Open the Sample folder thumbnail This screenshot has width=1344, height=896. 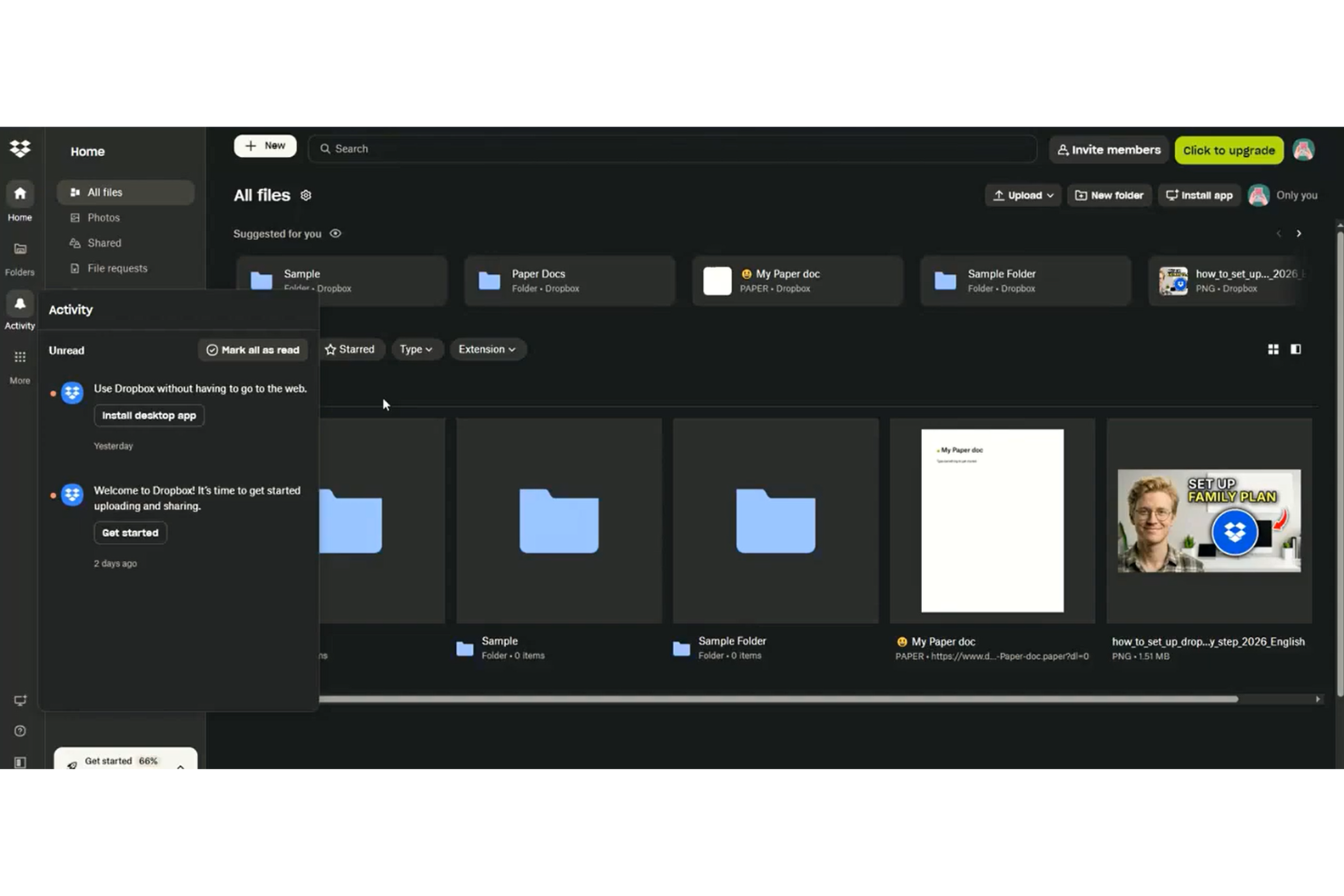(559, 521)
